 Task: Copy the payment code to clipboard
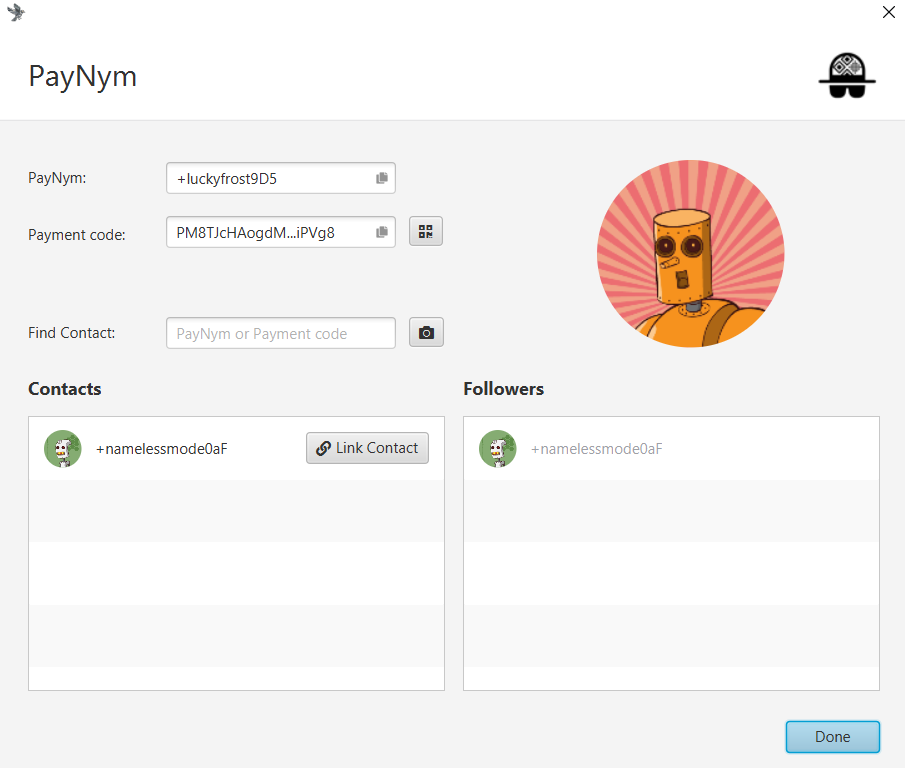pyautogui.click(x=381, y=232)
